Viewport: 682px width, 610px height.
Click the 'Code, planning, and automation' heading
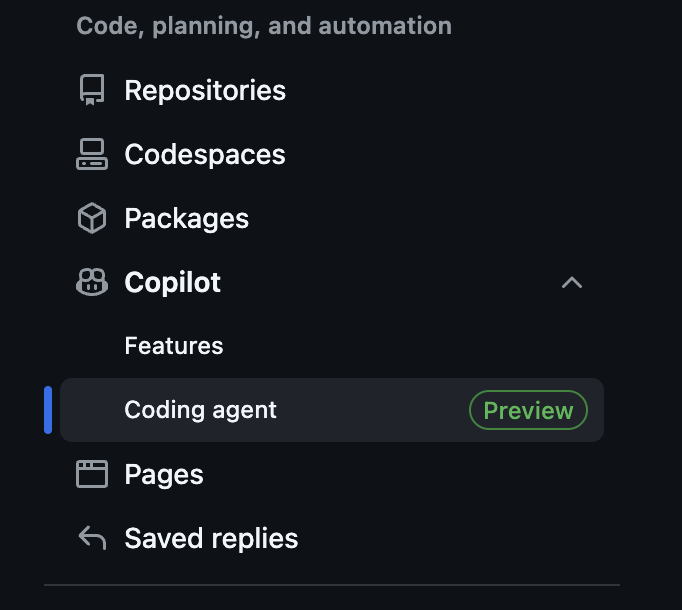click(264, 26)
